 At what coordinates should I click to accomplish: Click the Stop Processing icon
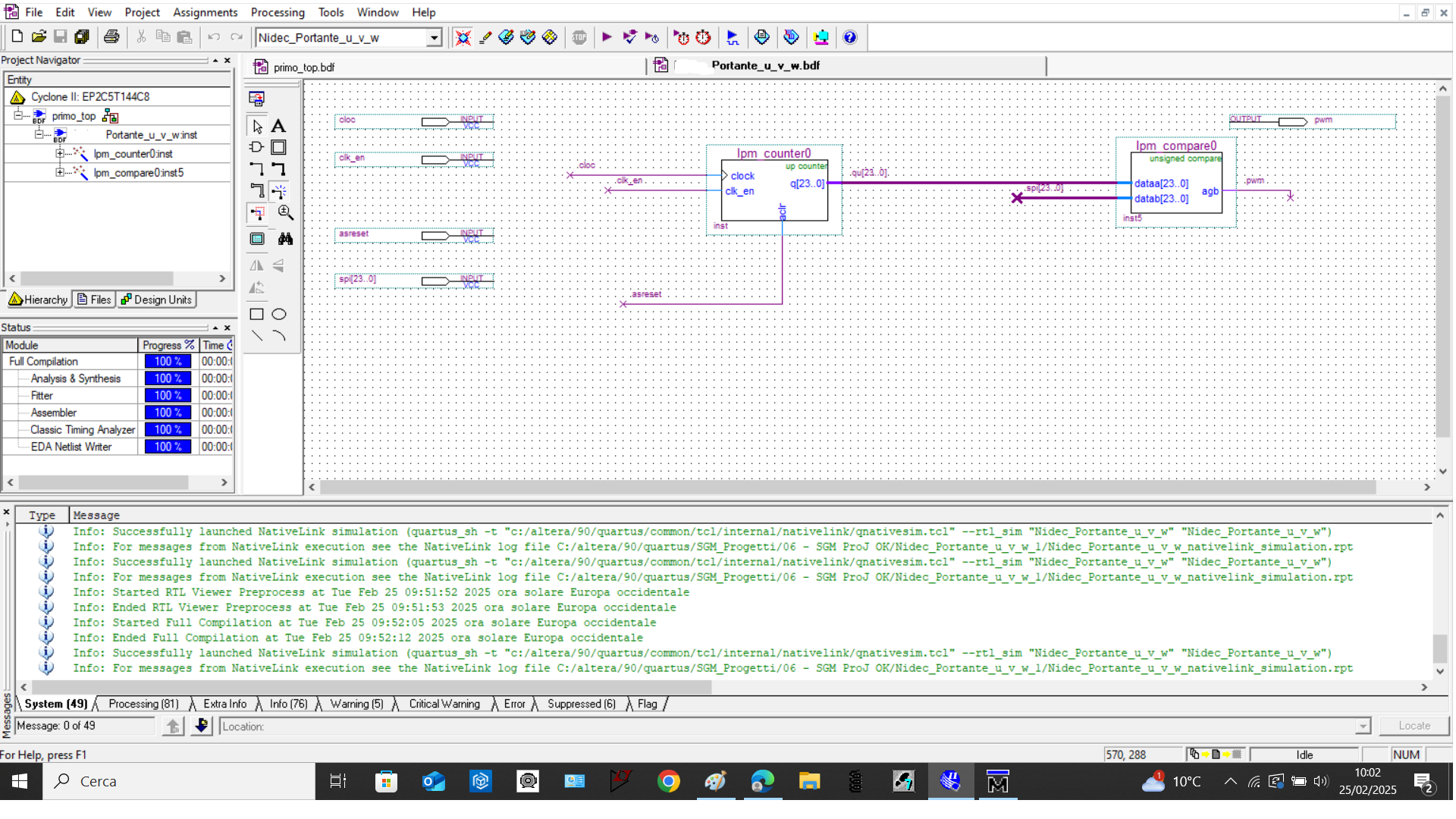point(579,37)
